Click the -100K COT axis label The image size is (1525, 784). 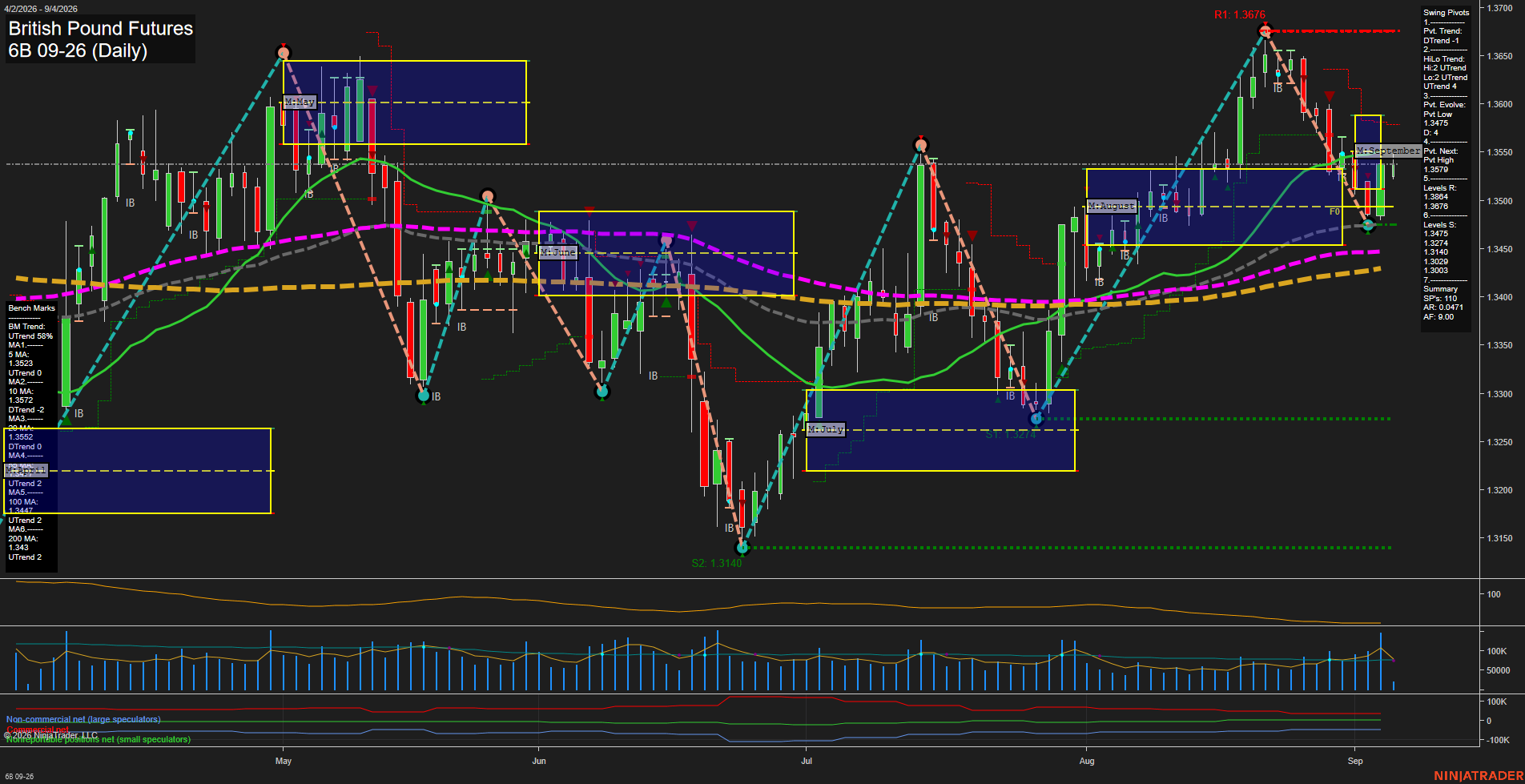point(1499,740)
